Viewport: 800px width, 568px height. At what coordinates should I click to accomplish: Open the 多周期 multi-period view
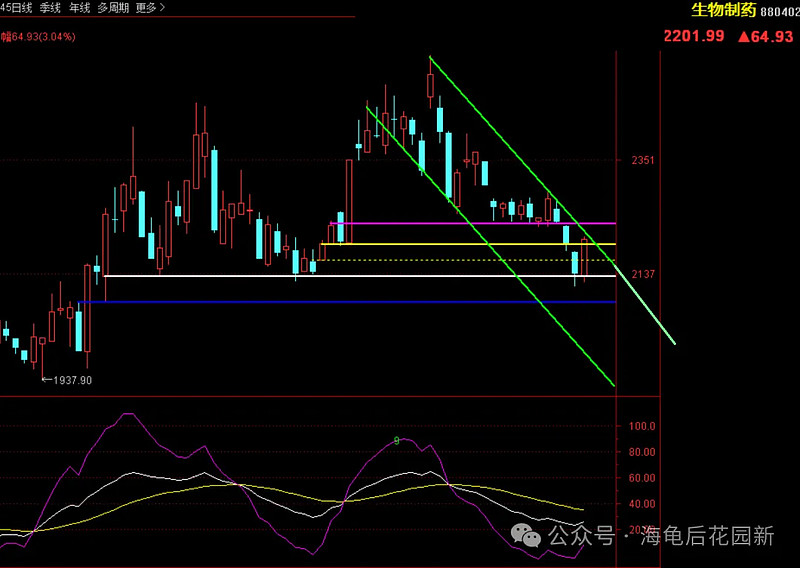click(x=113, y=8)
